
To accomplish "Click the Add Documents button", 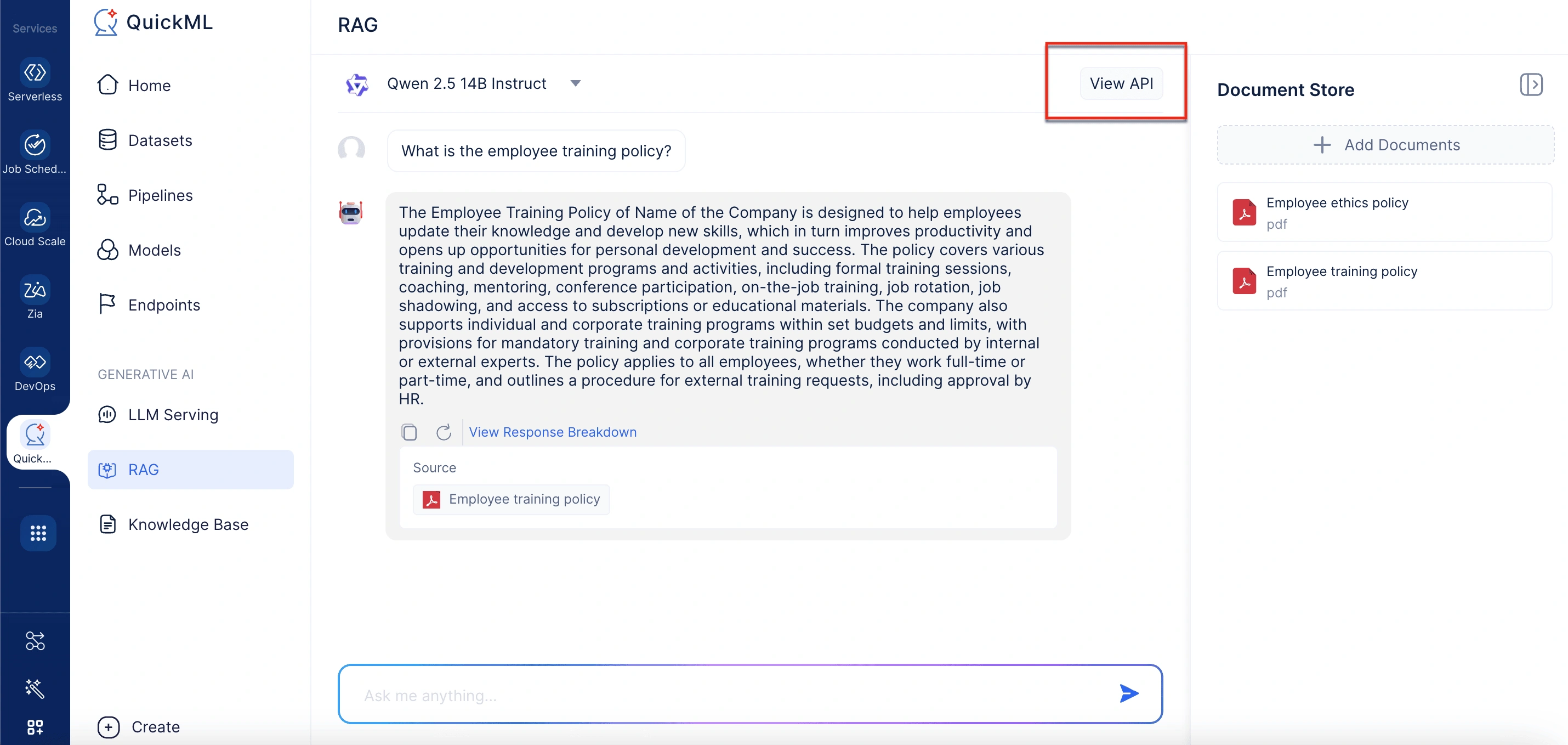I will point(1385,145).
